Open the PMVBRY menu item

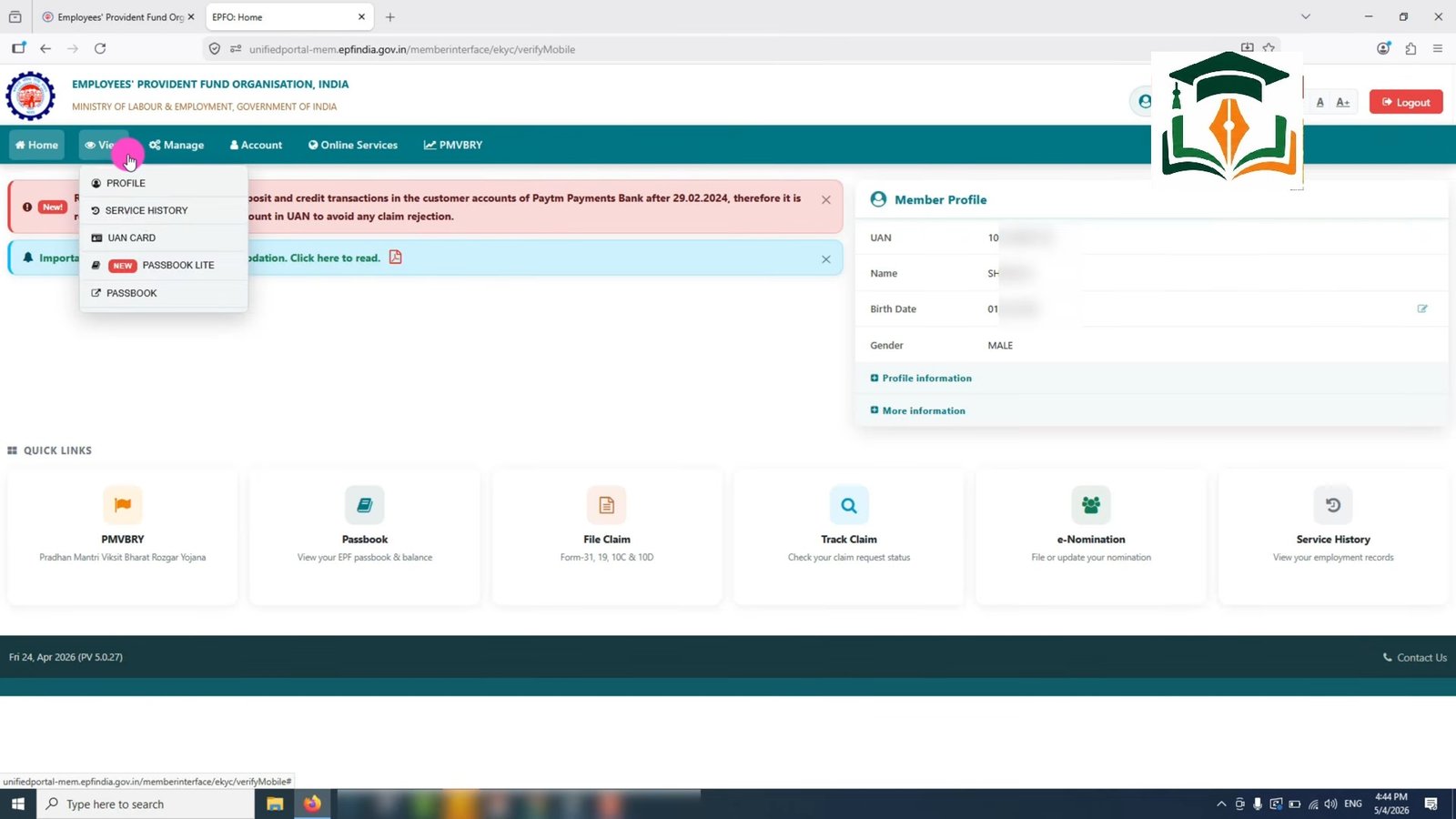pos(453,145)
